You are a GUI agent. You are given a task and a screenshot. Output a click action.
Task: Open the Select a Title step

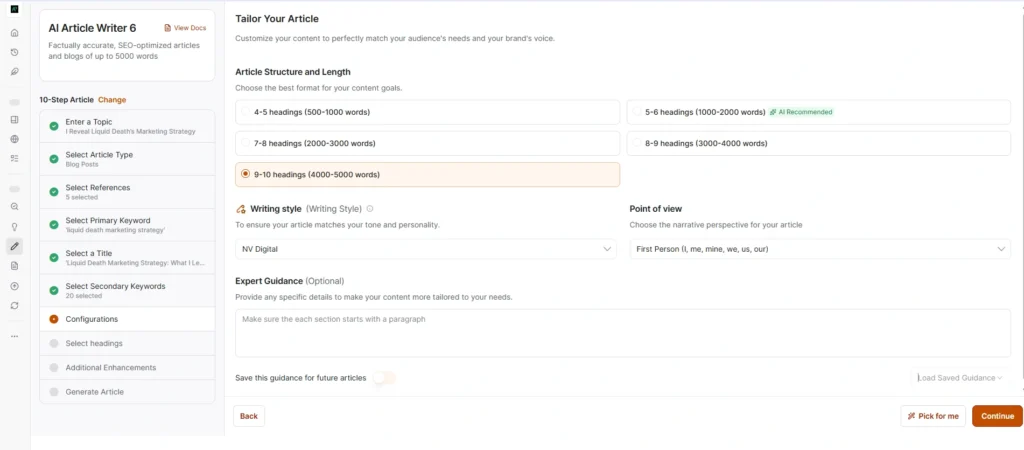coord(127,257)
